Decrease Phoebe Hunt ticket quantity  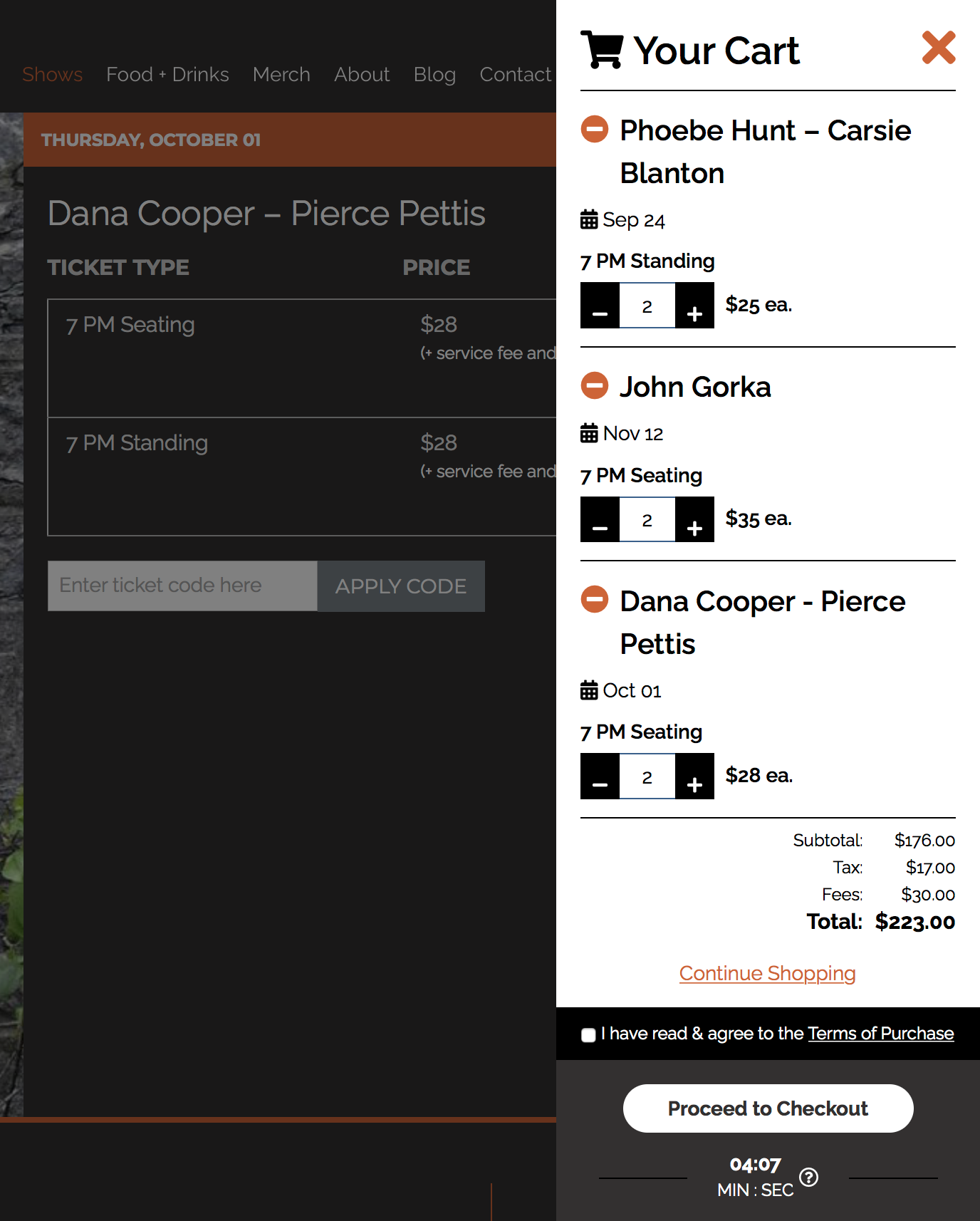[600, 306]
